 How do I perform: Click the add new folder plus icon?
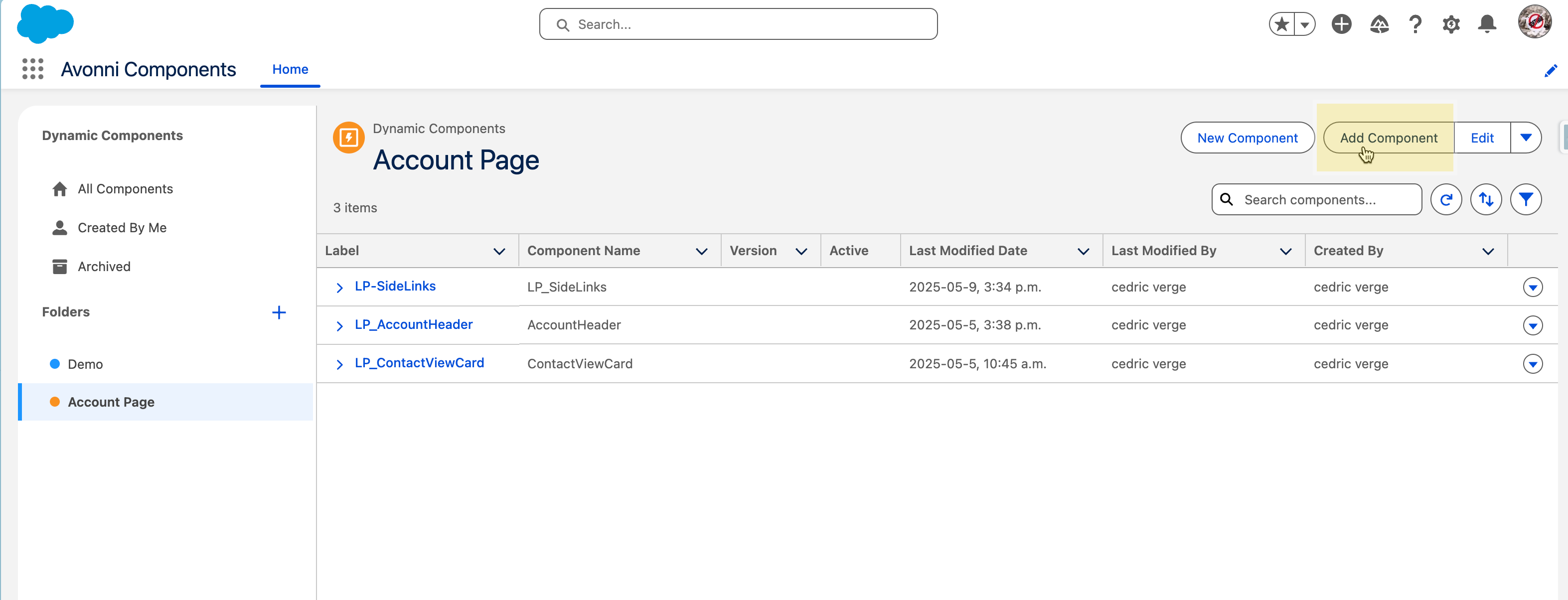pos(279,312)
